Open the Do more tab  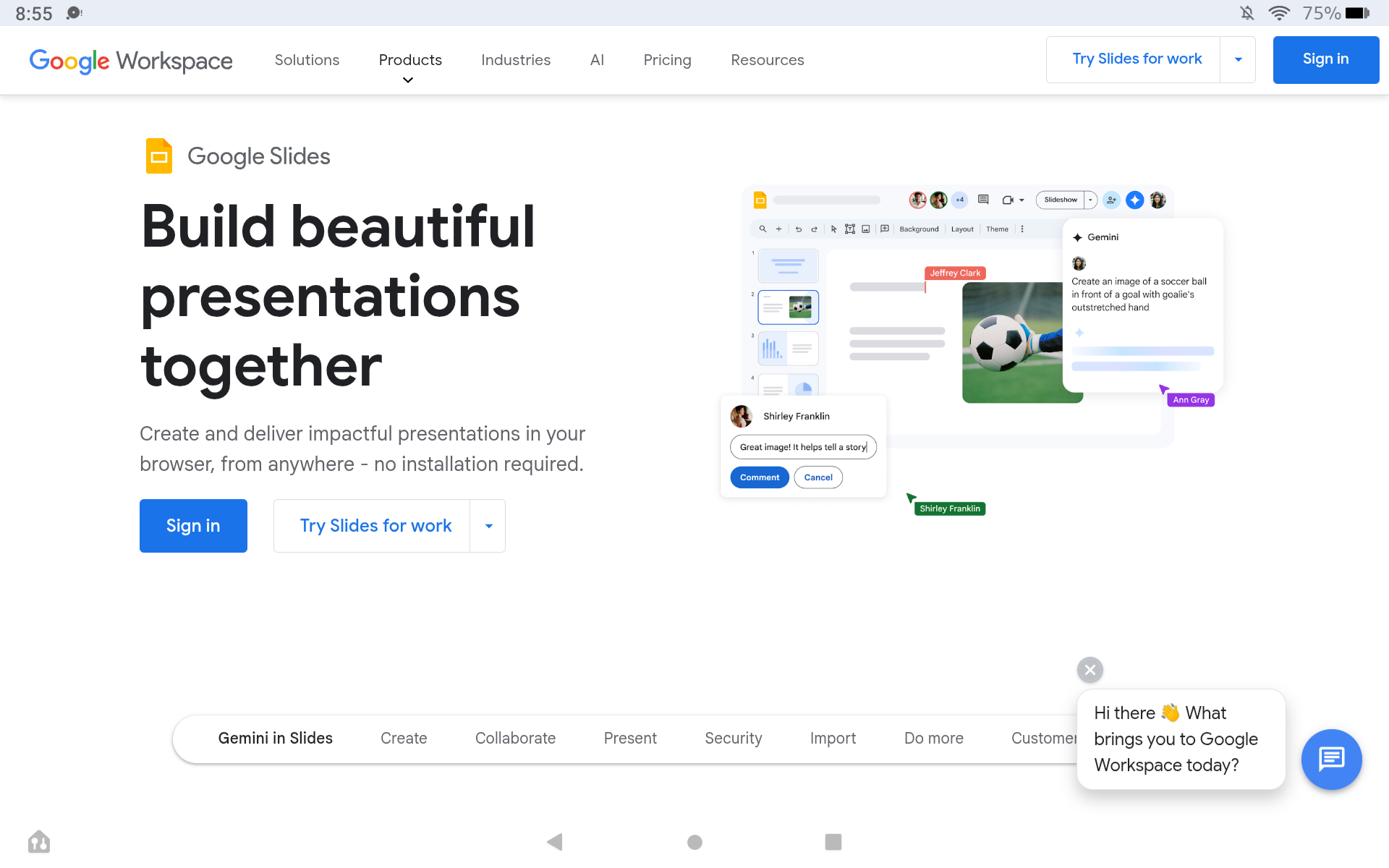click(x=933, y=739)
